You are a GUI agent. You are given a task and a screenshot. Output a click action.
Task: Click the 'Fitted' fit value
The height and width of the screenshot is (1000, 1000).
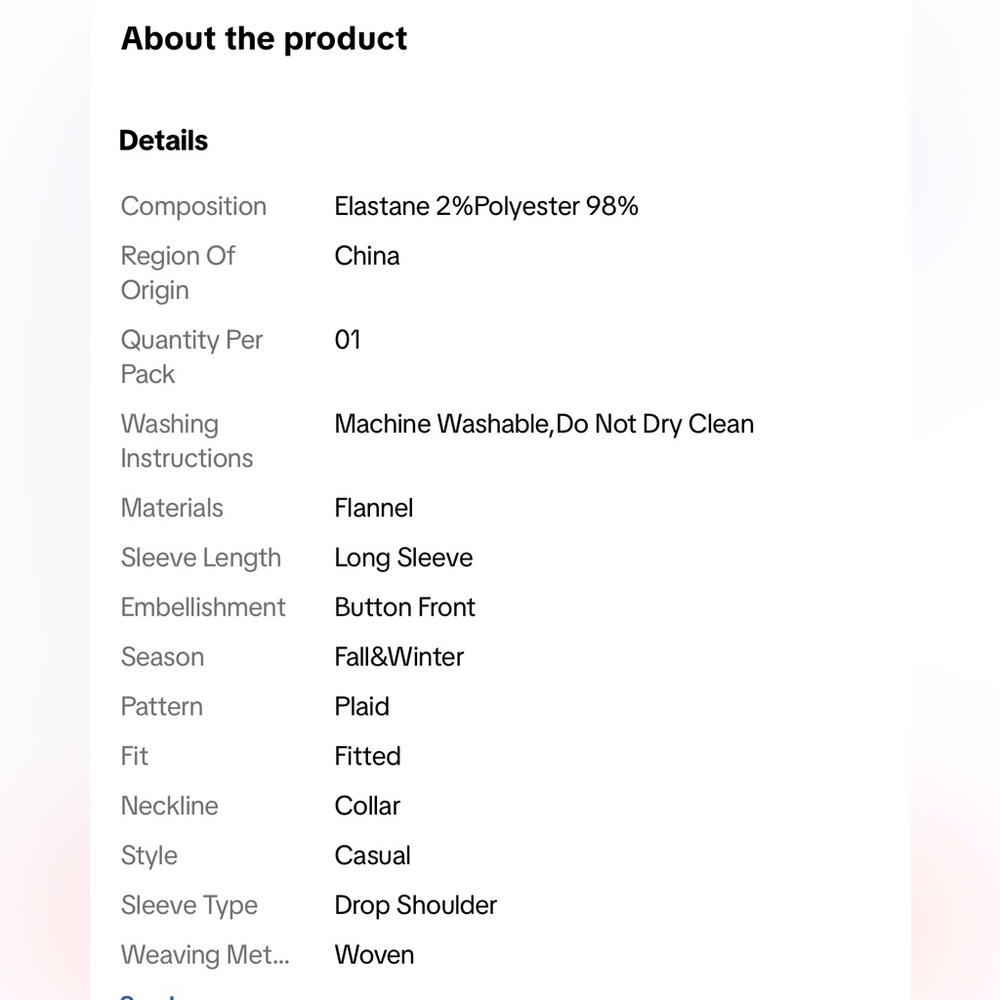pos(367,756)
